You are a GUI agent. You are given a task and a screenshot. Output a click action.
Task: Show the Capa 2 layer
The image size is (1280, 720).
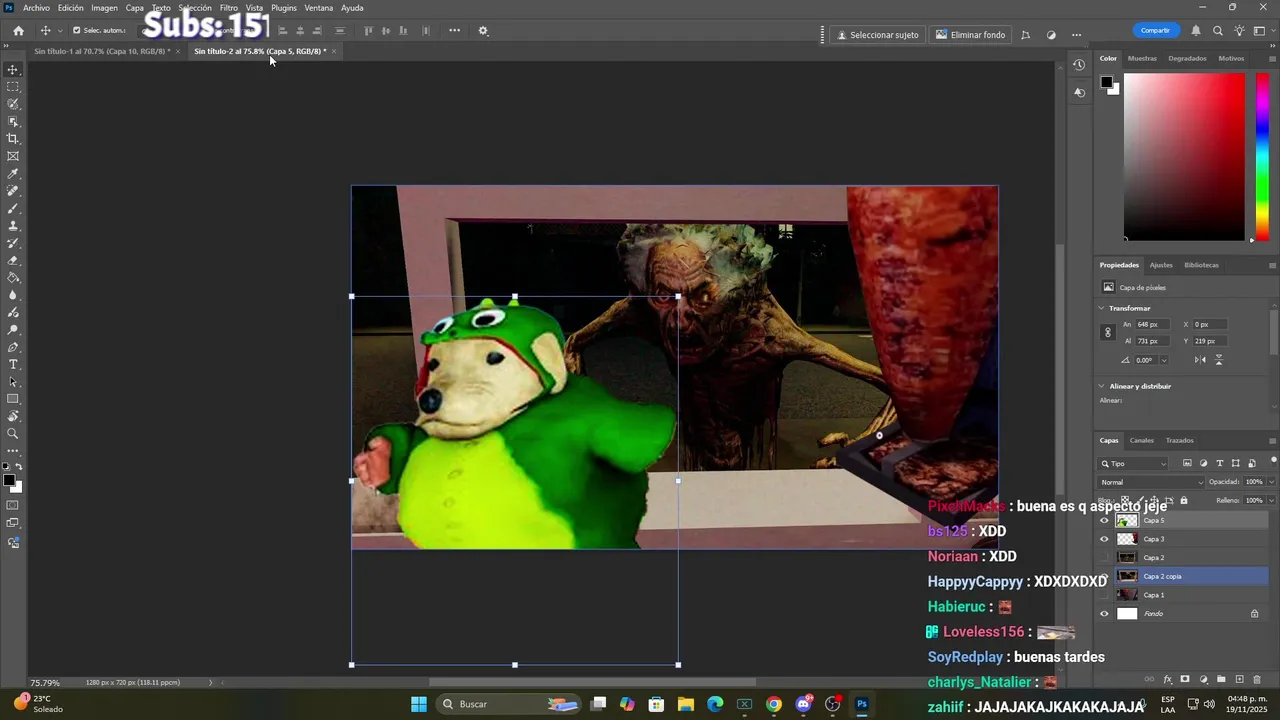(x=1104, y=558)
